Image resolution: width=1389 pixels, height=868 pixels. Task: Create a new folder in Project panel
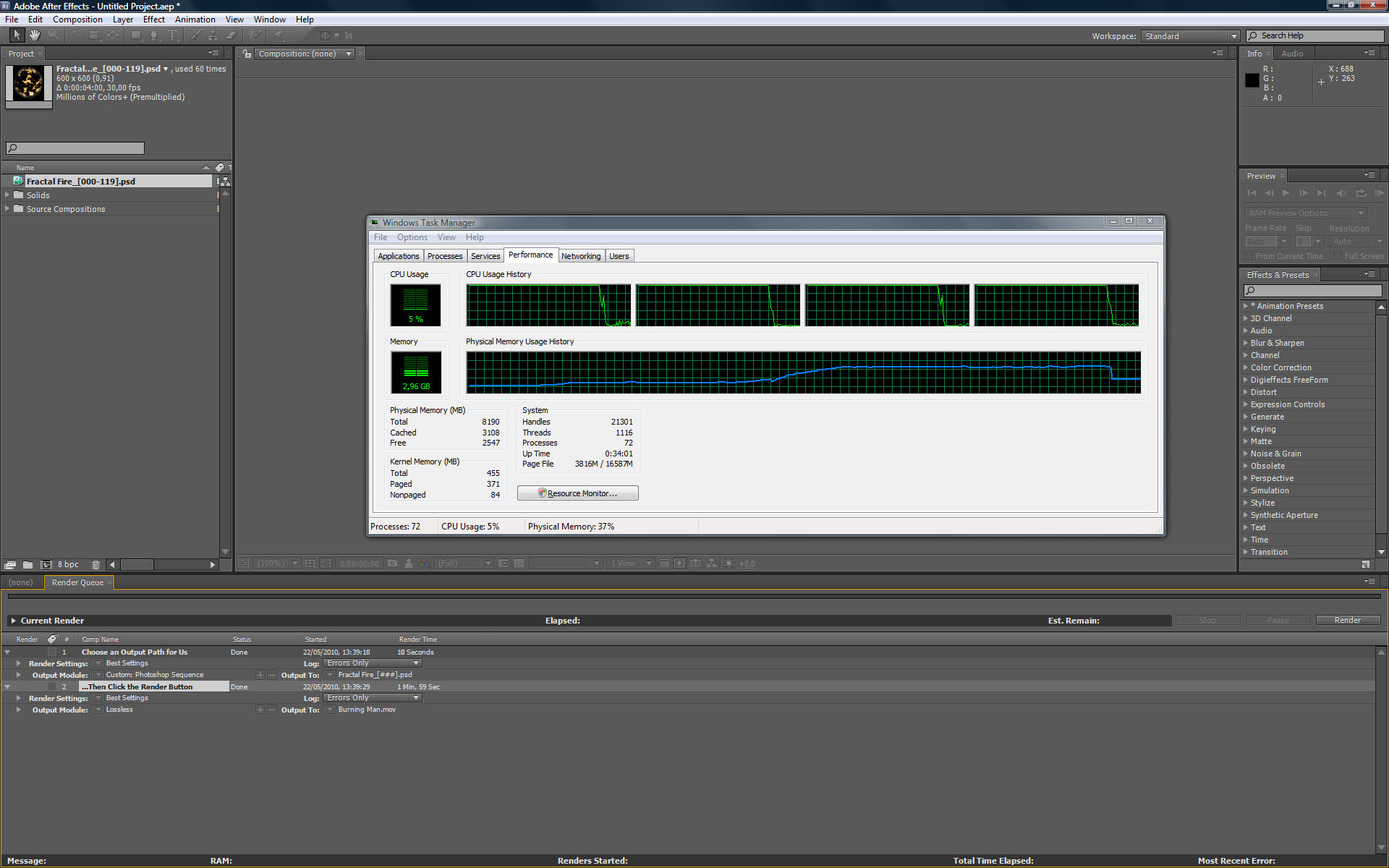click(27, 564)
